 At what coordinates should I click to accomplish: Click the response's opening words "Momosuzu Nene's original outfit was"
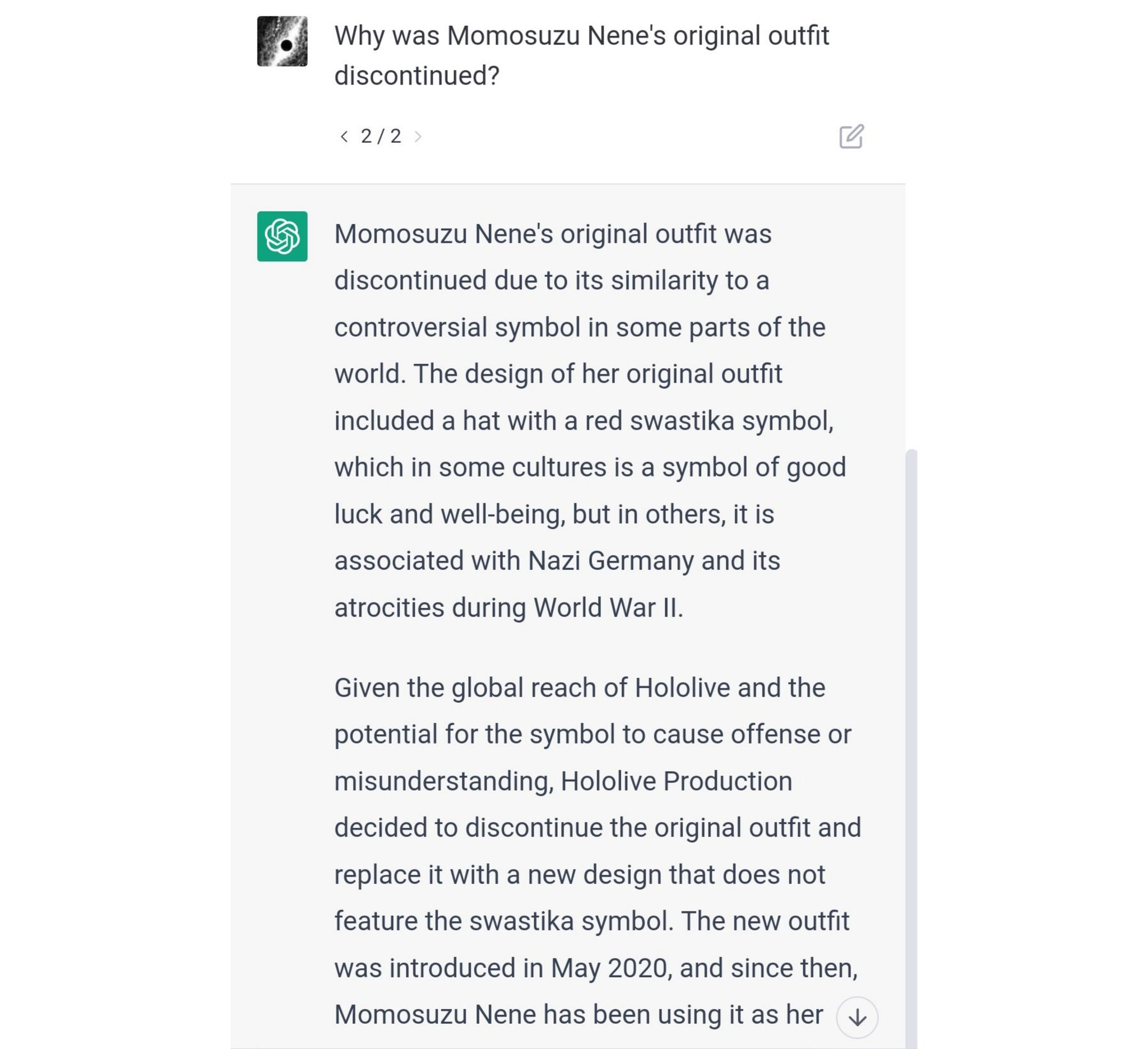553,234
